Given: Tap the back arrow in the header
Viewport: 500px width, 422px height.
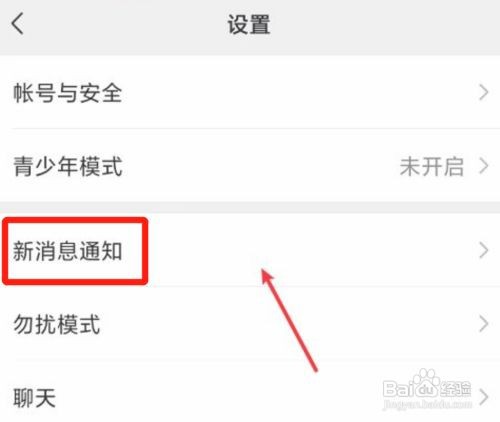Looking at the screenshot, I should pos(17,24).
